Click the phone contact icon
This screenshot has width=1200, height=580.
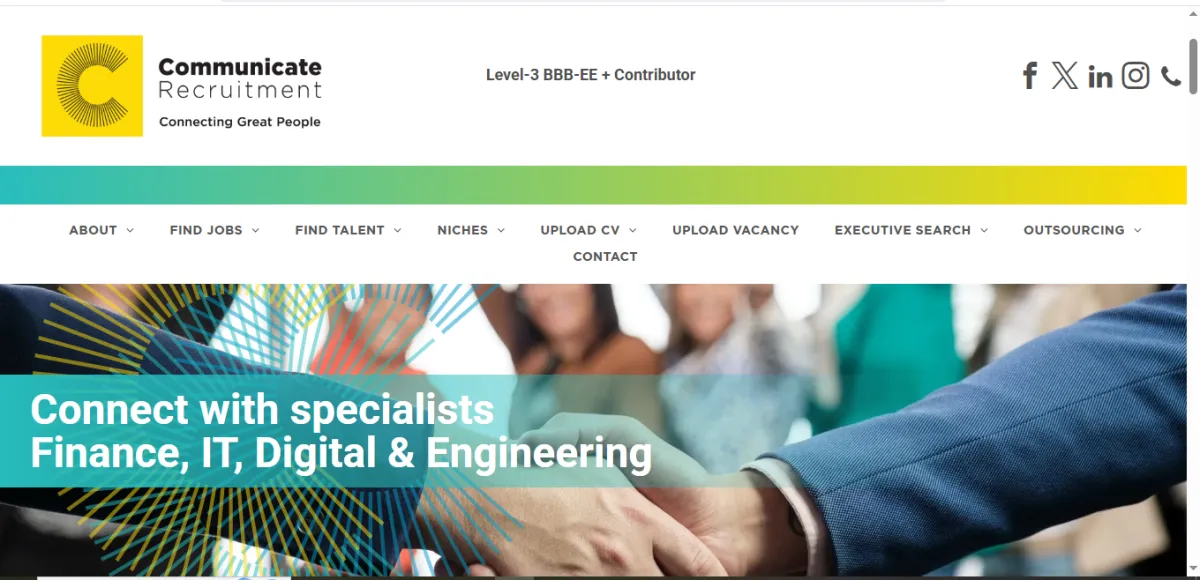(x=1171, y=77)
